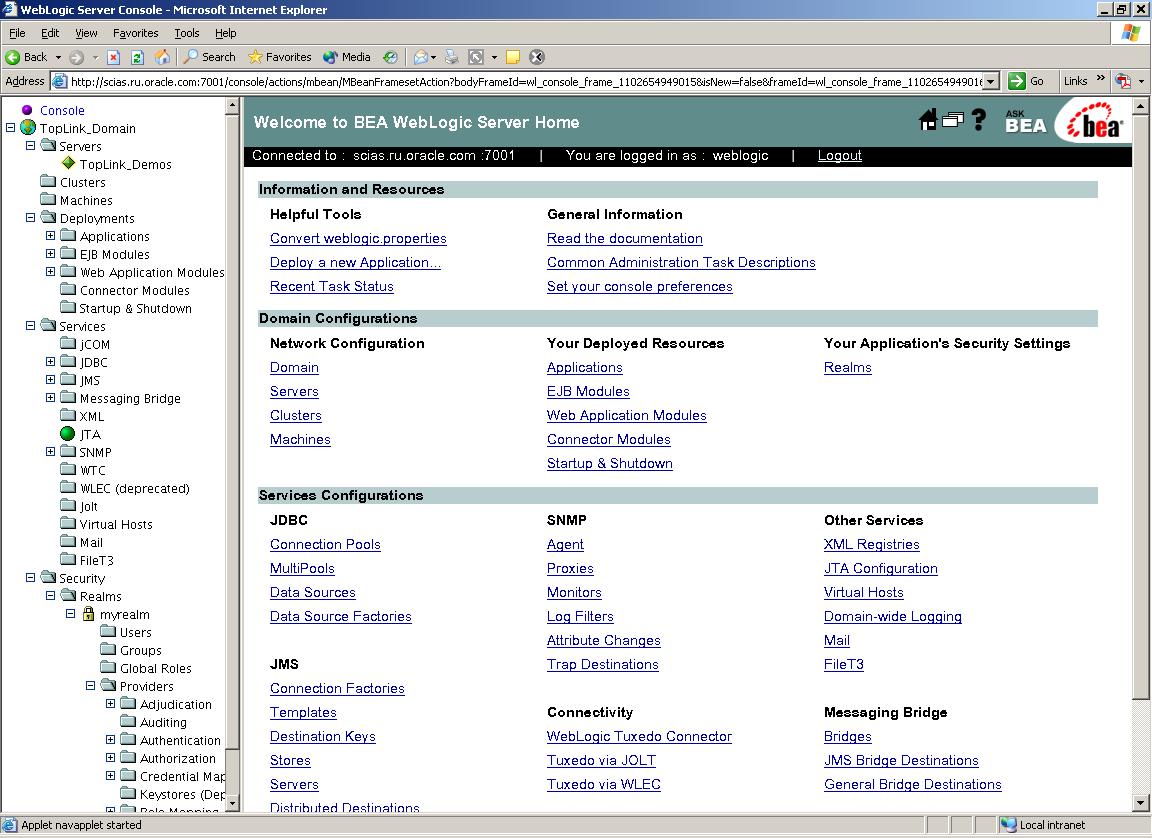
Task: Select the Users folder under myrealm
Action: coord(126,632)
